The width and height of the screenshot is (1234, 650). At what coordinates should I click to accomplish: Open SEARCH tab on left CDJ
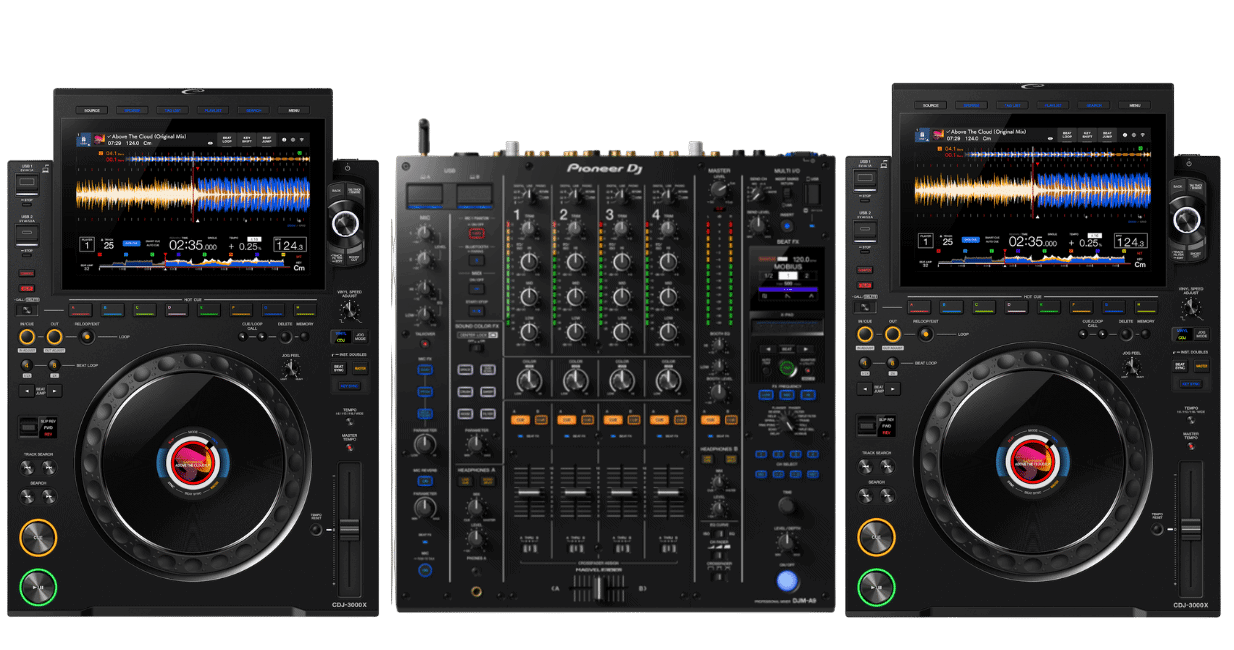click(x=254, y=110)
